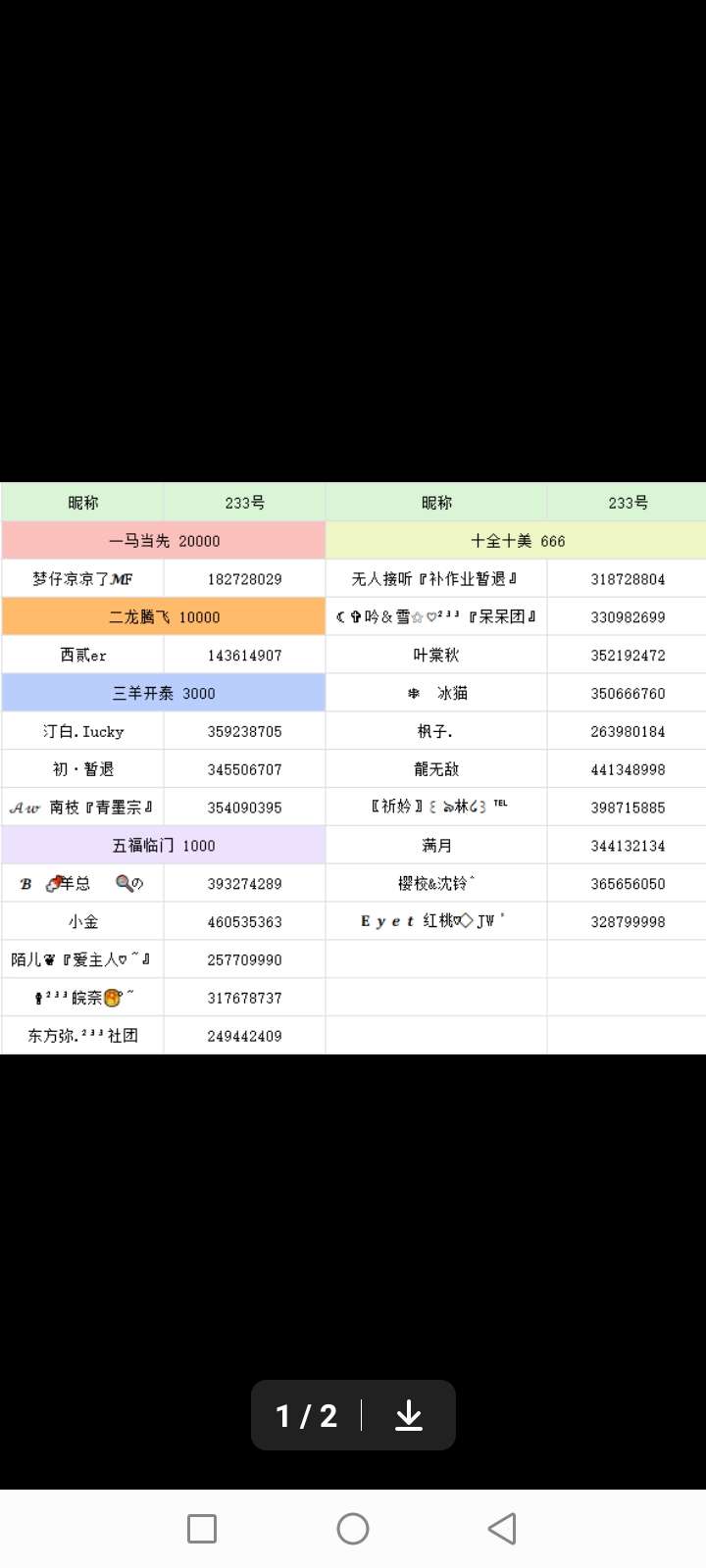Viewport: 706px width, 1568px height.
Task: Select the 五福临门 1000 header row
Action: [164, 846]
